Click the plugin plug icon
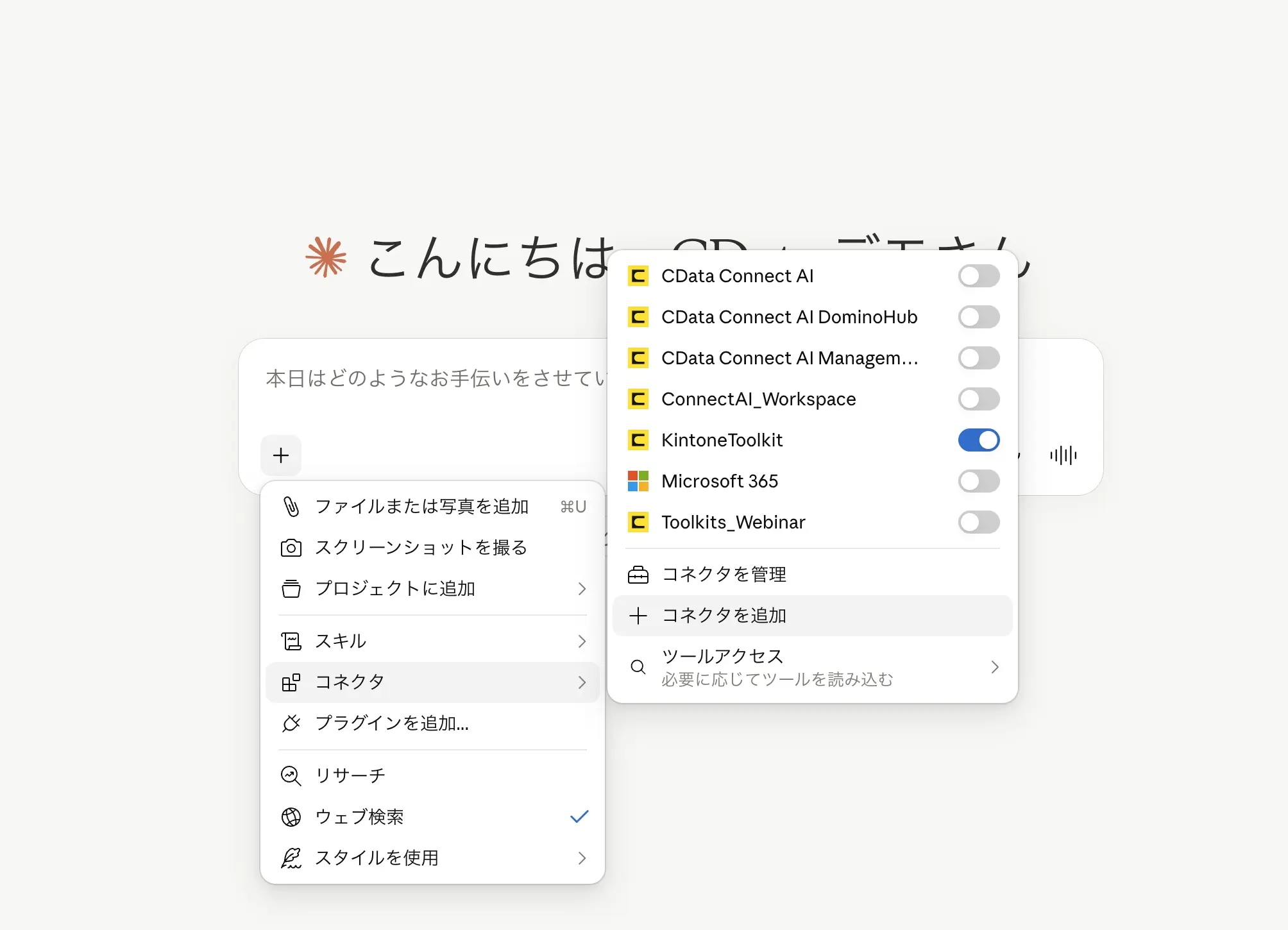The image size is (1288, 930). [x=291, y=723]
